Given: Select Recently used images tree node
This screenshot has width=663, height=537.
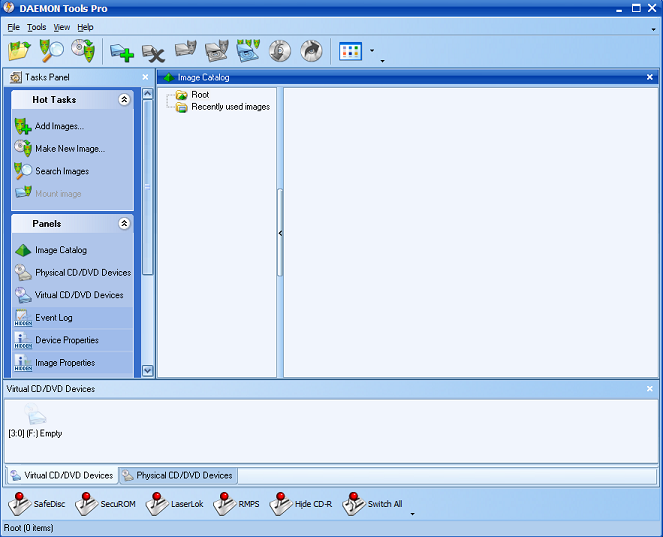Looking at the screenshot, I should click(x=230, y=107).
